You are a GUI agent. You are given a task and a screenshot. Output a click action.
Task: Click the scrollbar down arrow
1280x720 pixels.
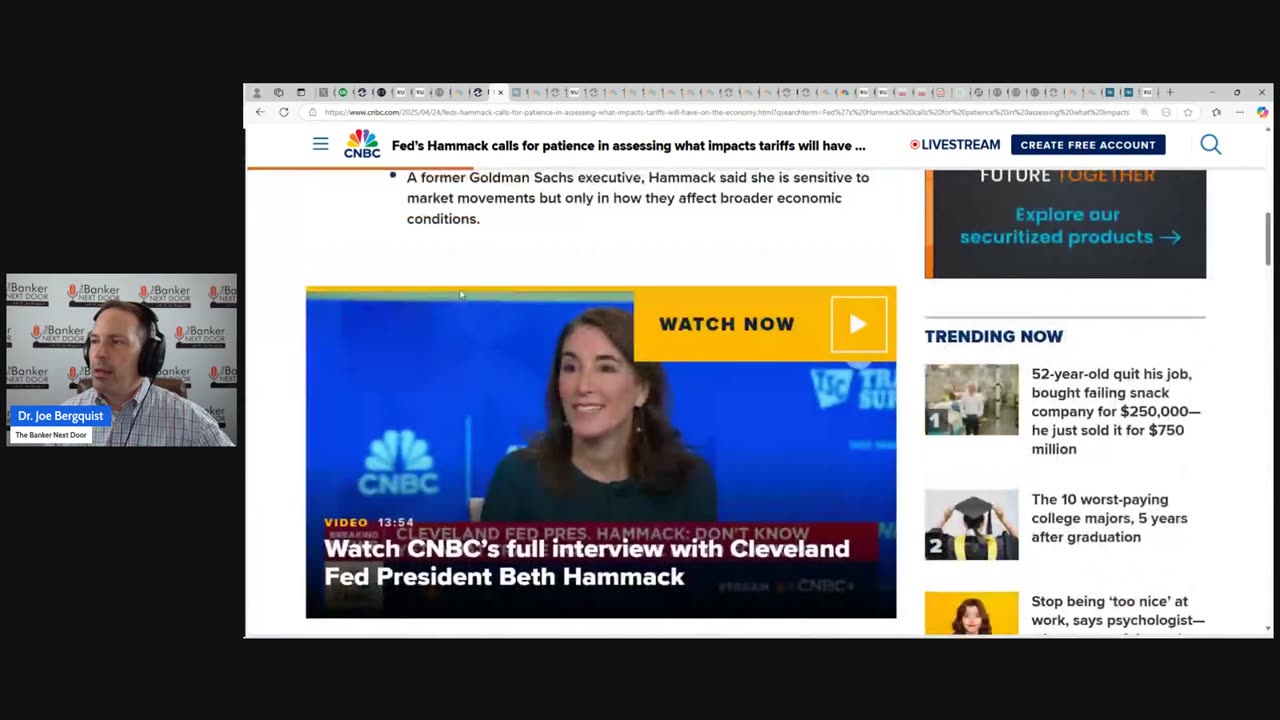coord(1268,629)
